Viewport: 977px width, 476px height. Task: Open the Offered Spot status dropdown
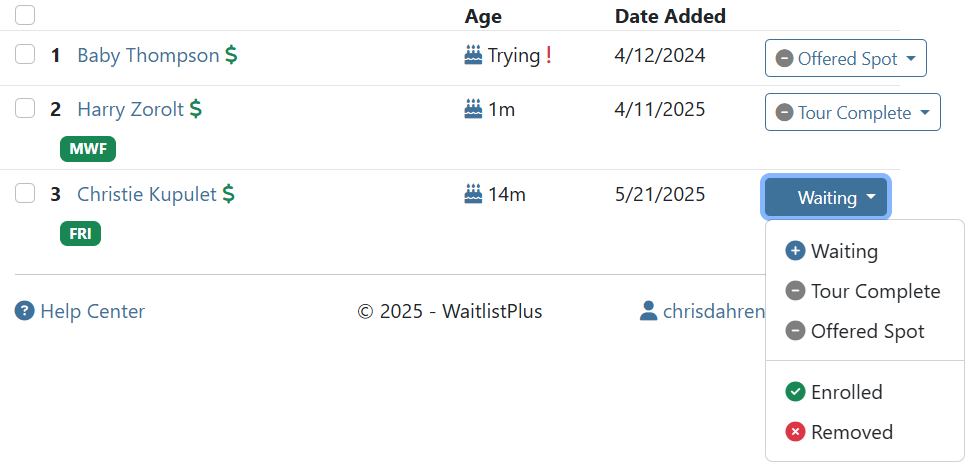click(846, 59)
